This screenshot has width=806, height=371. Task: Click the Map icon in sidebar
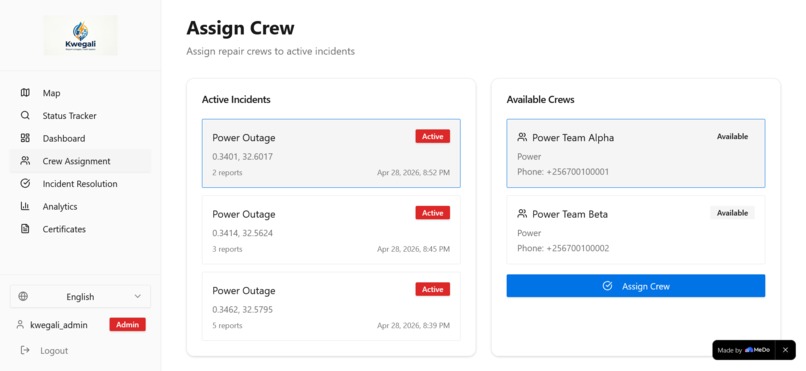coord(25,92)
